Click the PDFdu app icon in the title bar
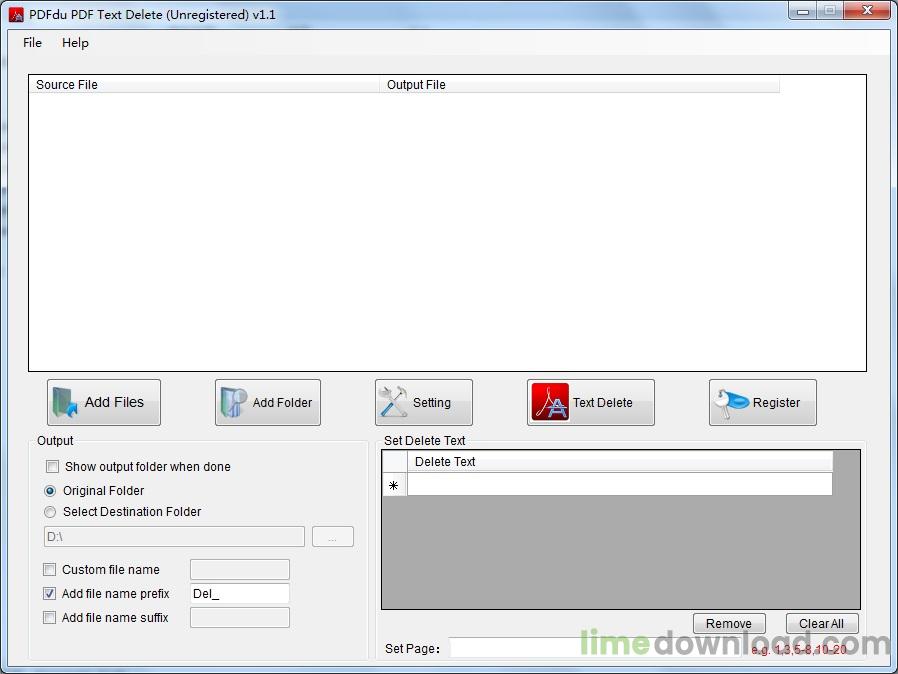Screen dimensions: 898x674 click(x=17, y=15)
